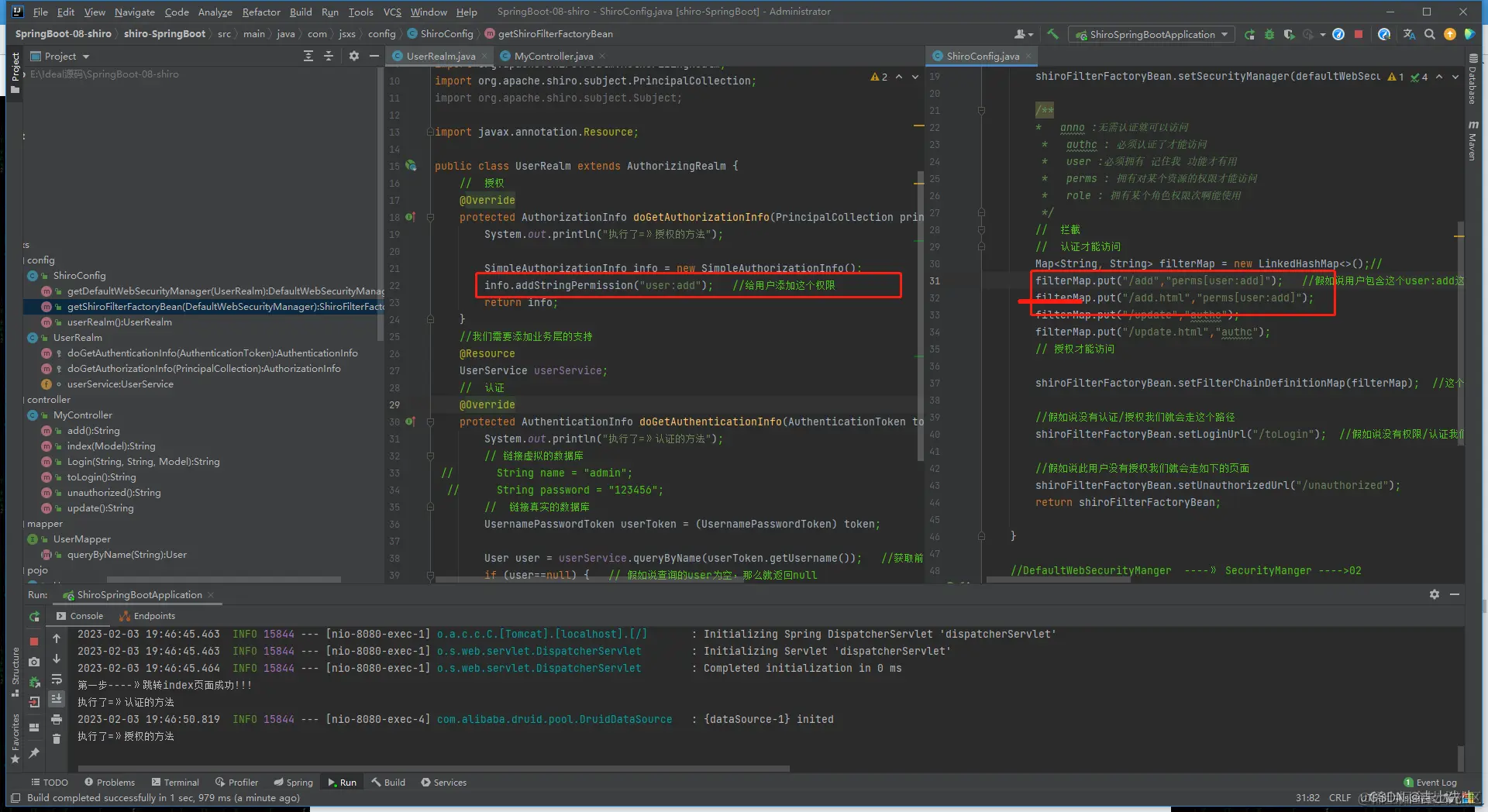Open the Services tool window
This screenshot has height=812, width=1488.
click(x=443, y=783)
